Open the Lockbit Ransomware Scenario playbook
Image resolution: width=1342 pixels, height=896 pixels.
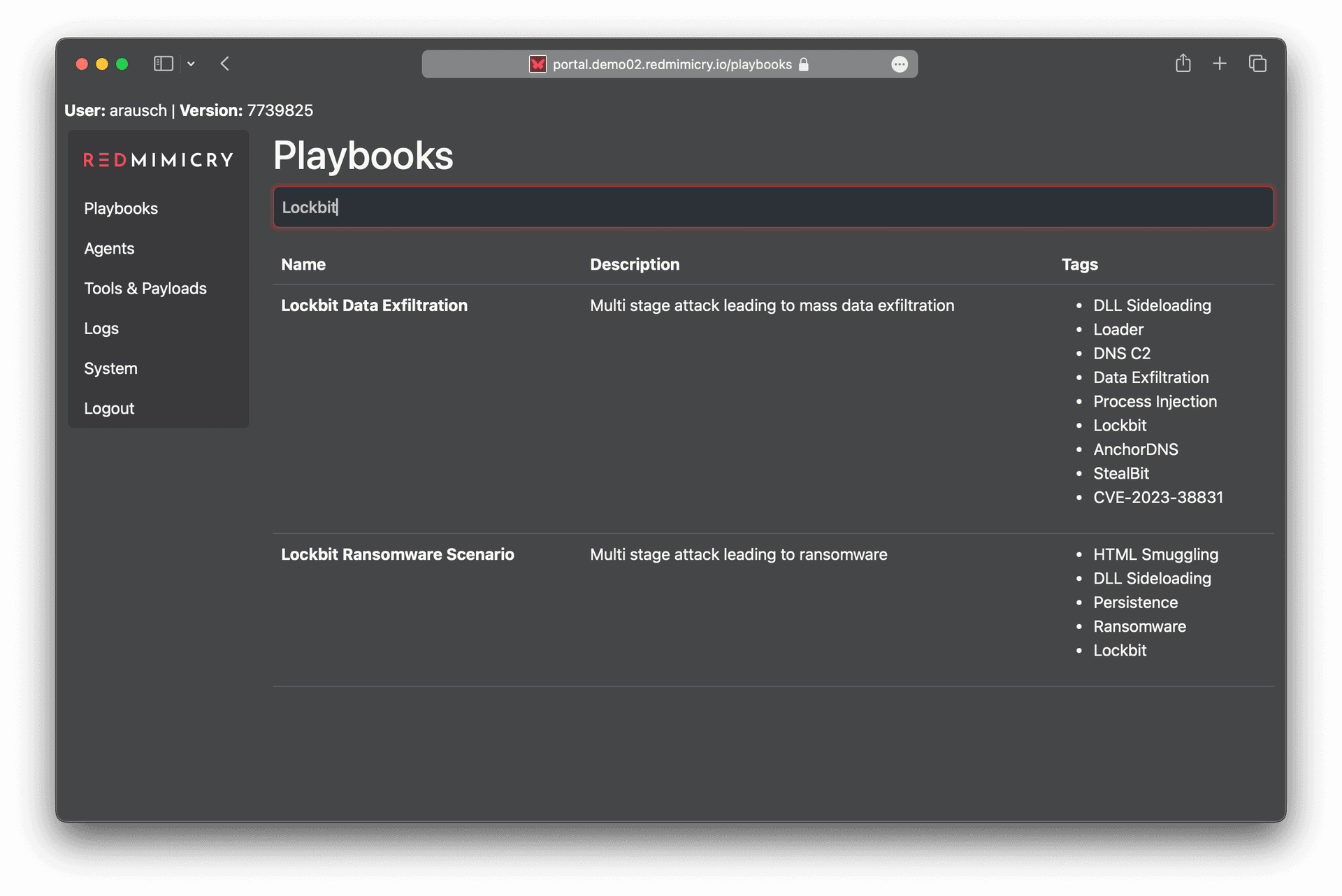[x=397, y=554]
